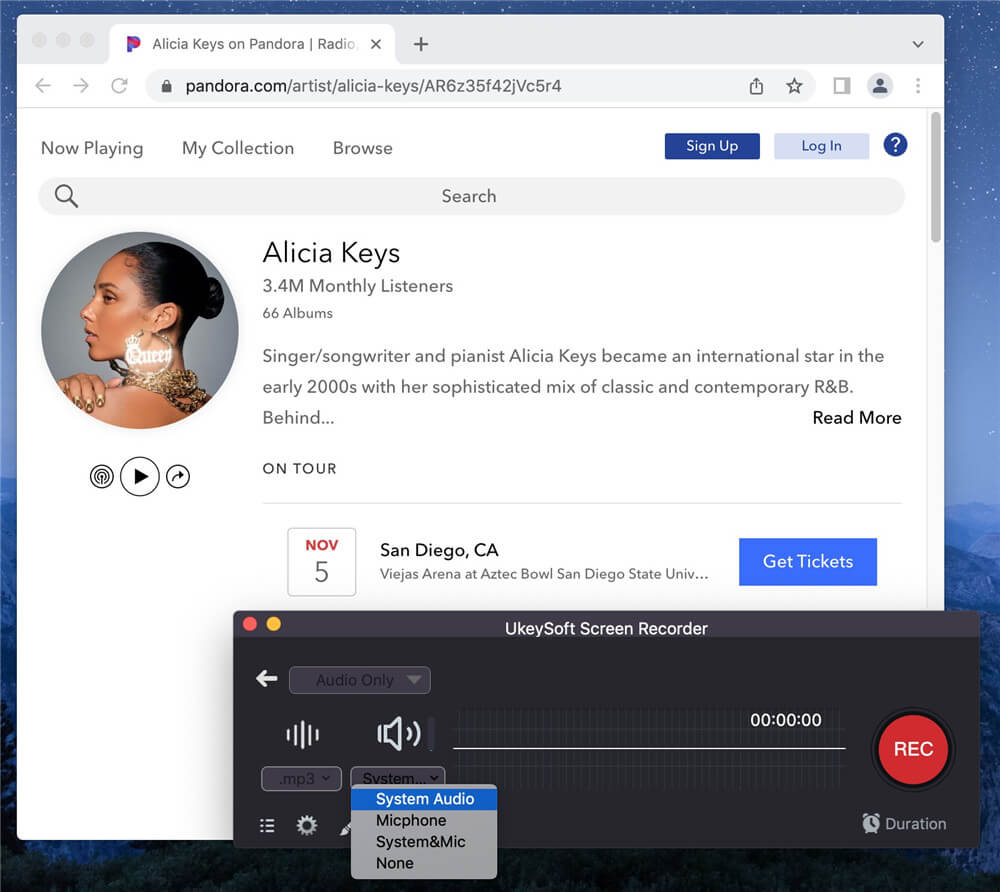Switch to the Alicia Keys on Pandora tab

point(253,44)
